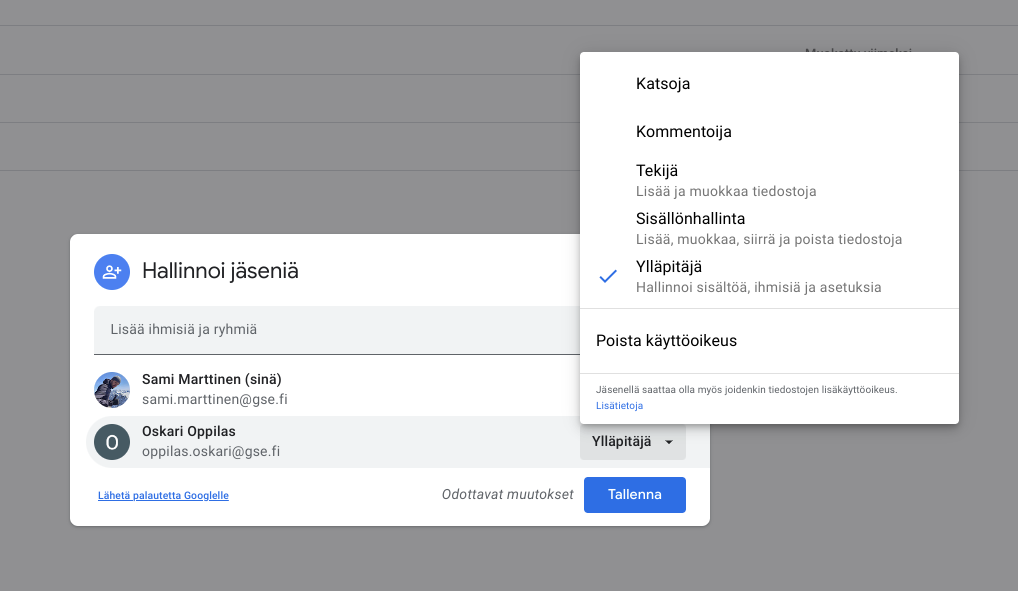Screen dimensions: 1018x591
Task: Set the role to Tekijä
Action: [x=657, y=171]
